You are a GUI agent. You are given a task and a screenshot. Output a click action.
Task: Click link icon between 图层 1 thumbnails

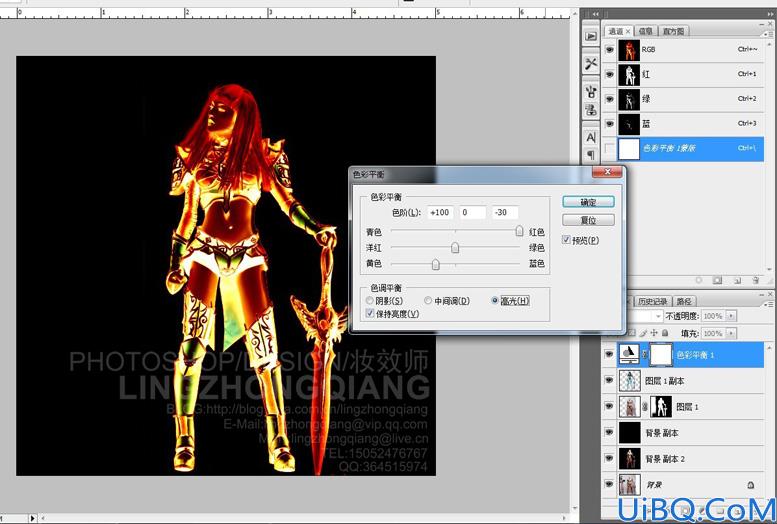point(645,407)
